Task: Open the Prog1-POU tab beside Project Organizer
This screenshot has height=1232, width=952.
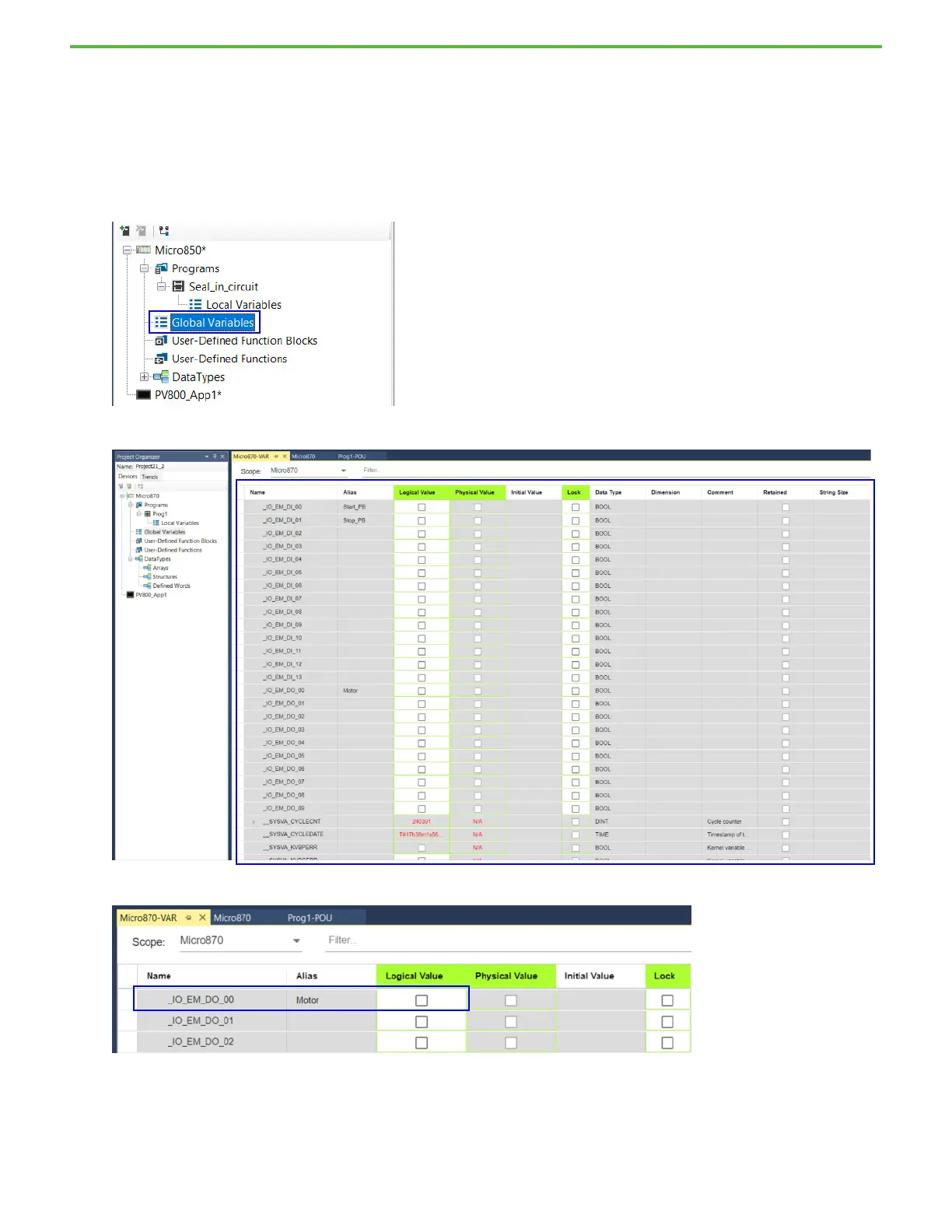Action: [x=352, y=457]
